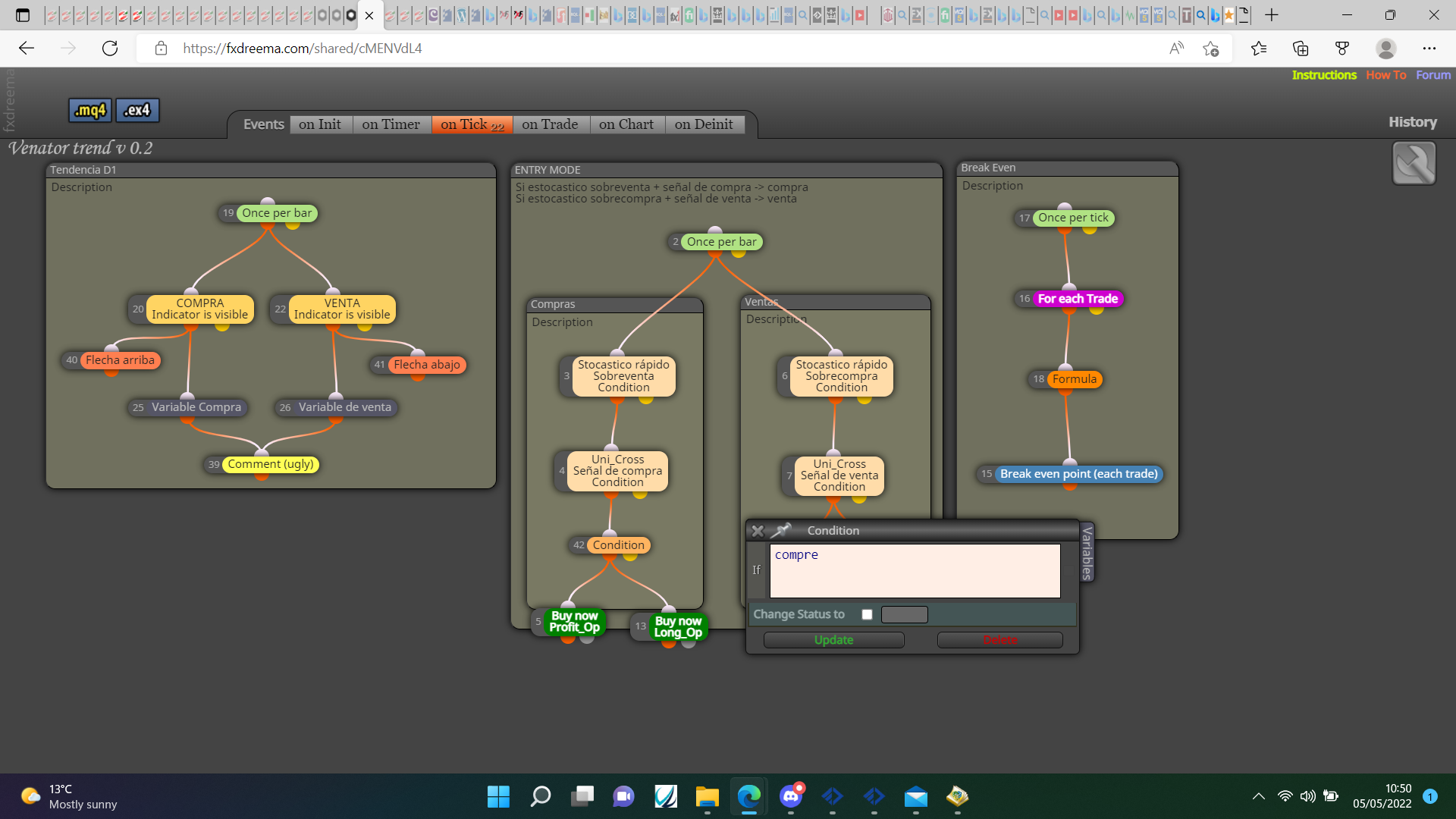1456x819 pixels.
Task: Select Once per bar block 19
Action: [277, 213]
